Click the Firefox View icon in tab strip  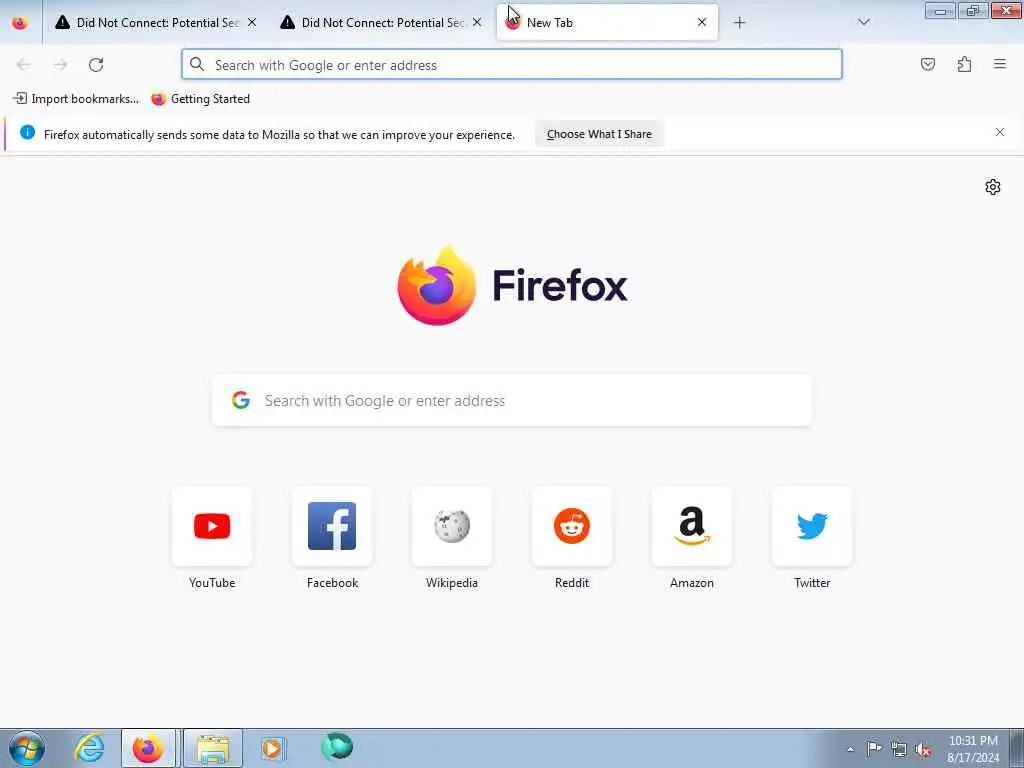coord(20,23)
